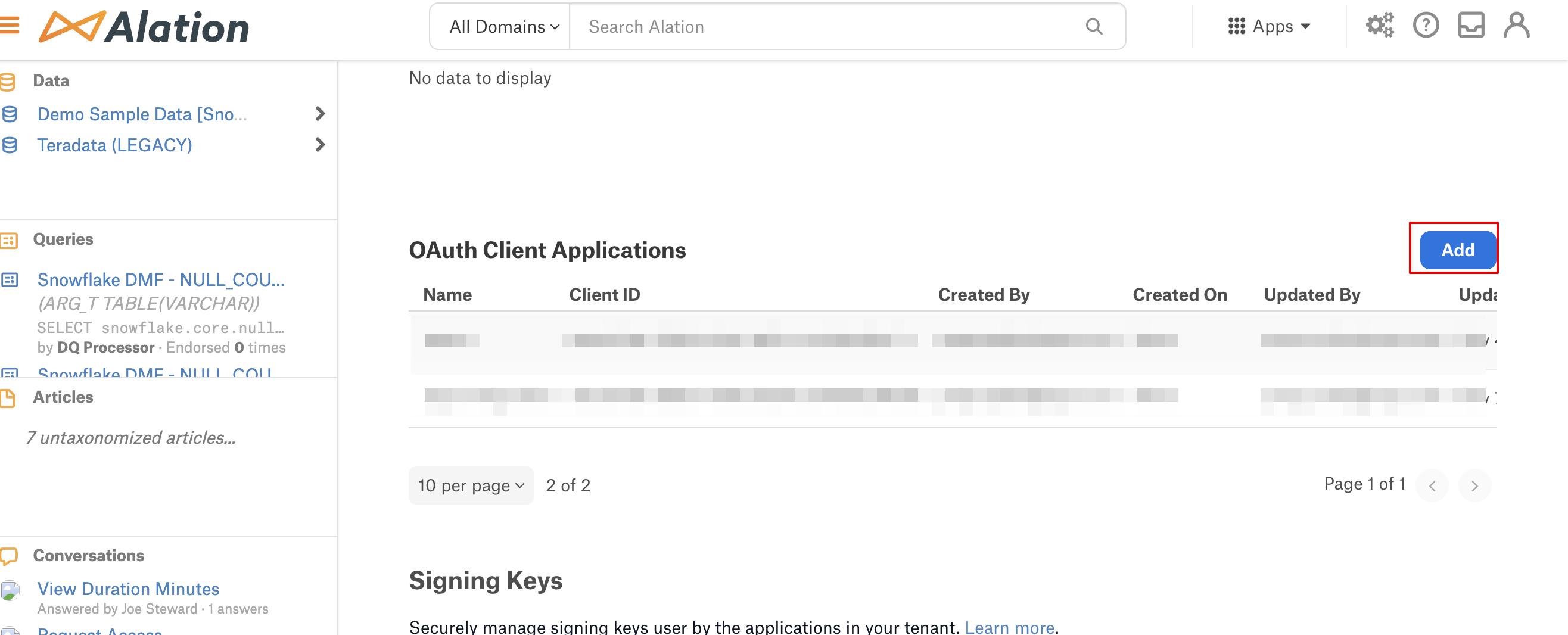Click the search magnifier icon
The width and height of the screenshot is (1568, 635).
point(1093,27)
